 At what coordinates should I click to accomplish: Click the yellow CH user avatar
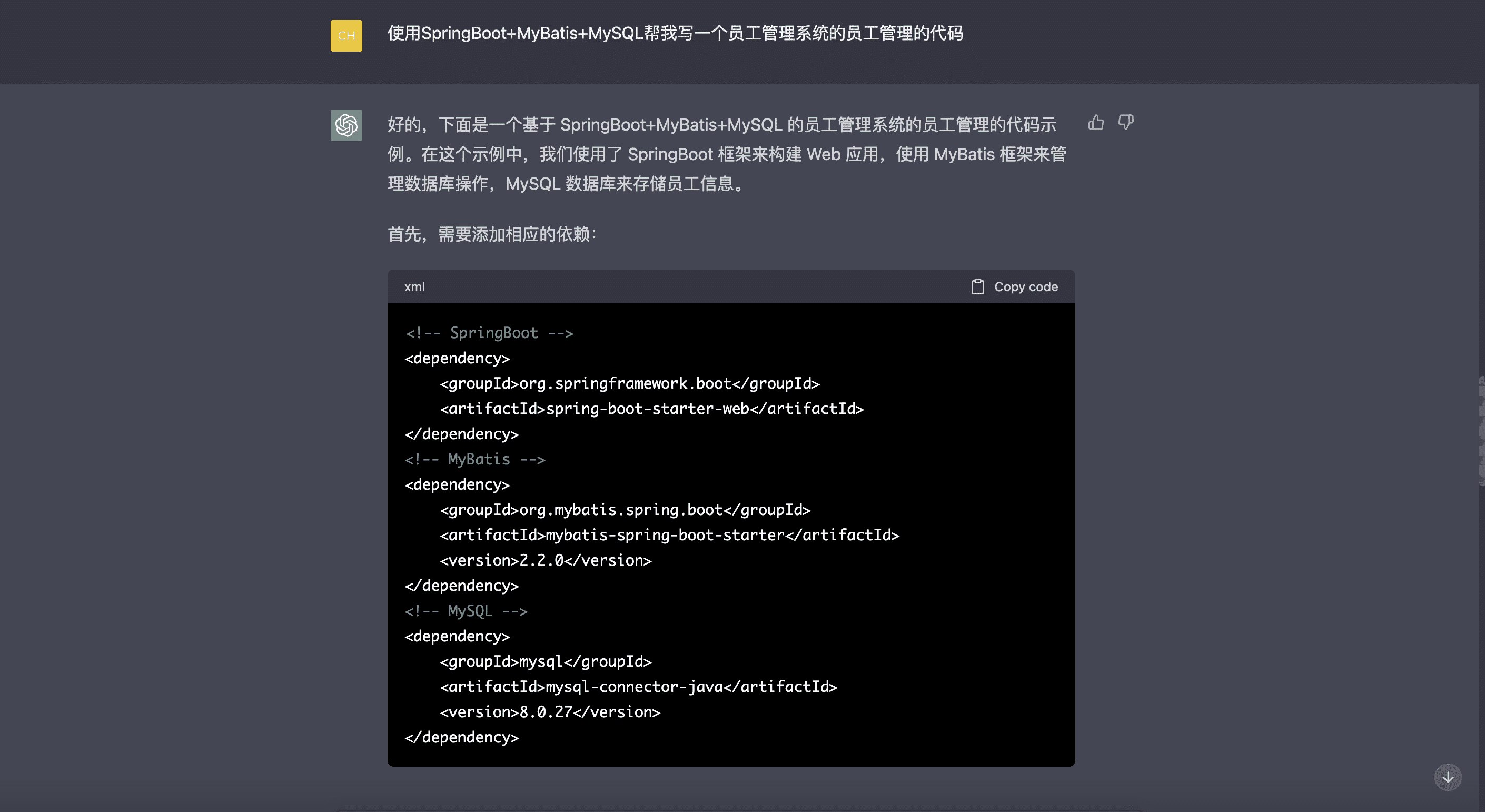point(346,36)
